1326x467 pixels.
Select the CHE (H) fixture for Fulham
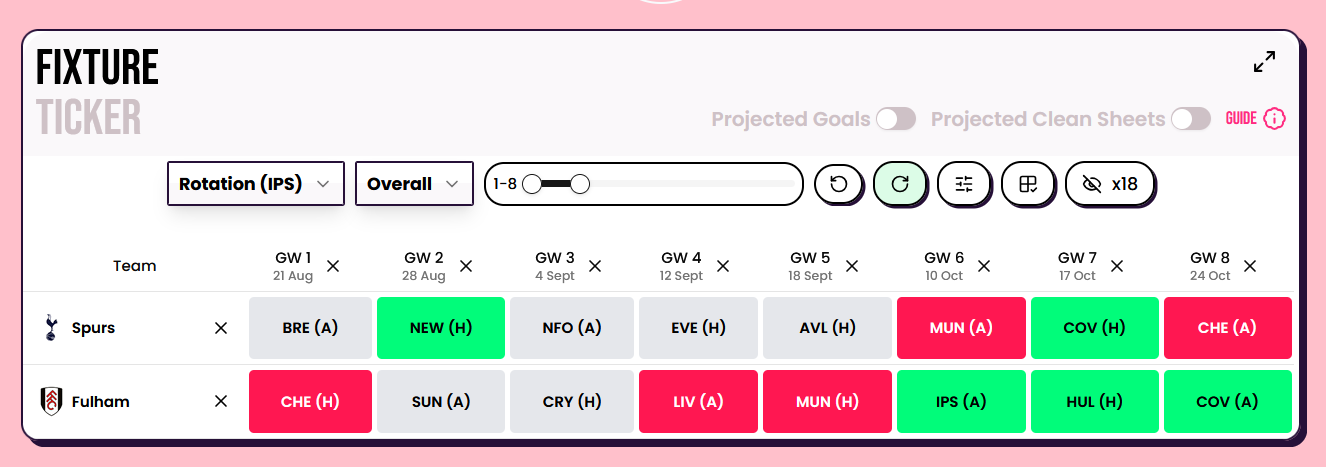coord(310,402)
